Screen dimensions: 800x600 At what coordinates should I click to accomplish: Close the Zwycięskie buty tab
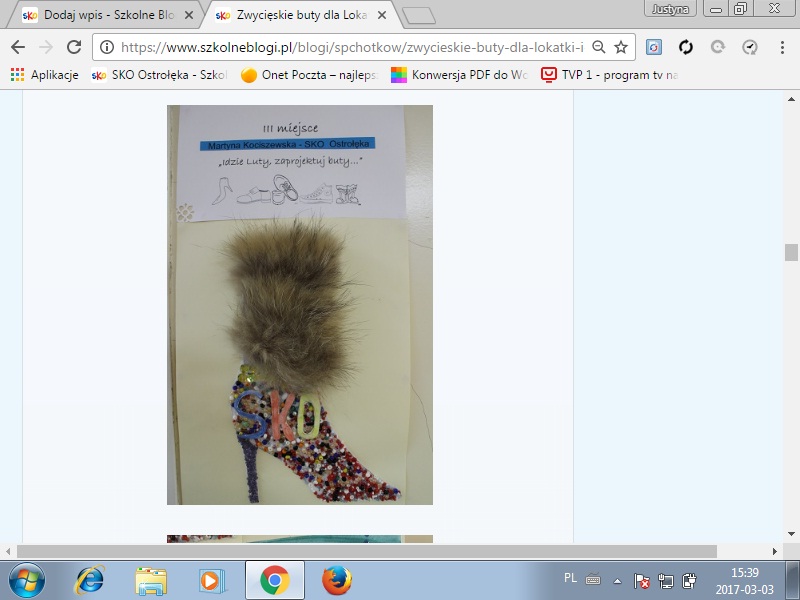click(382, 15)
